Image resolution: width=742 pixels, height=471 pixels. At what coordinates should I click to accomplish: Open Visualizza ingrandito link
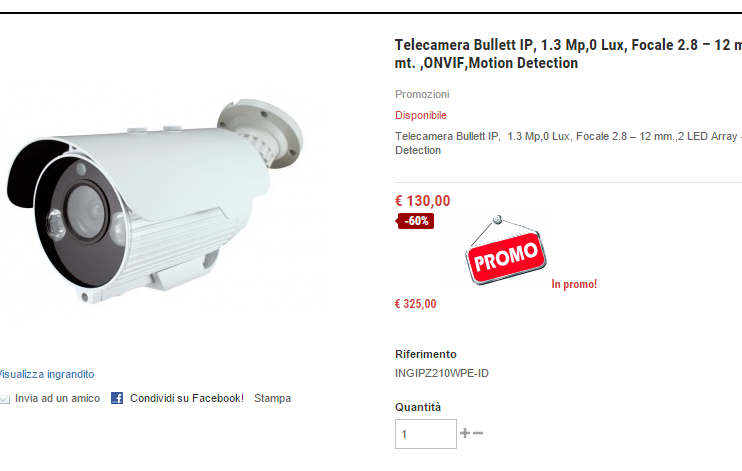(46, 374)
